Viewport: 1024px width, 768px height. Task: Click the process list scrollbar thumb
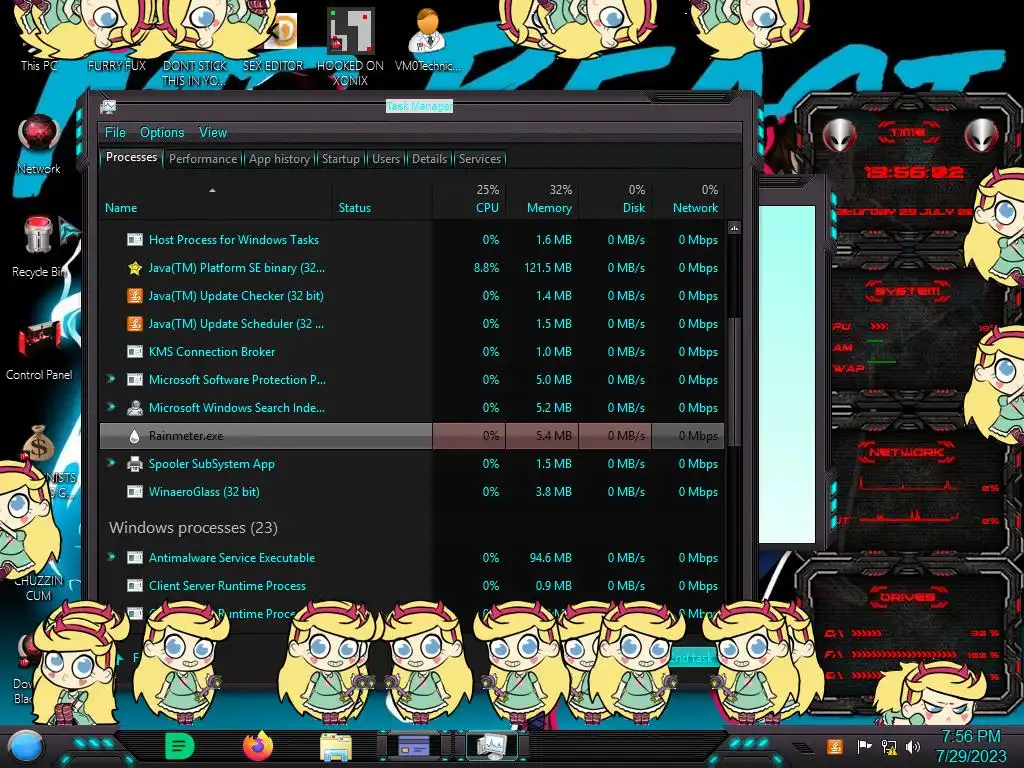tap(734, 381)
